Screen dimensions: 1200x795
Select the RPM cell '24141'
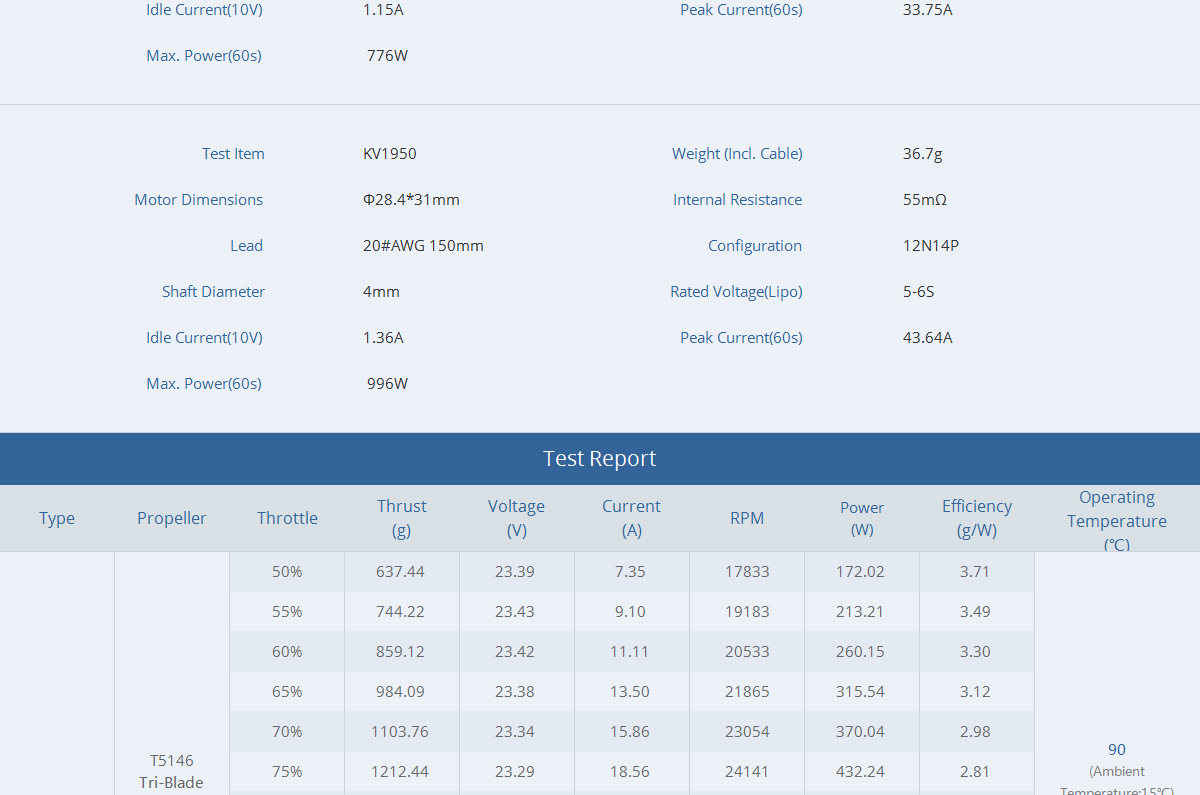pos(747,772)
